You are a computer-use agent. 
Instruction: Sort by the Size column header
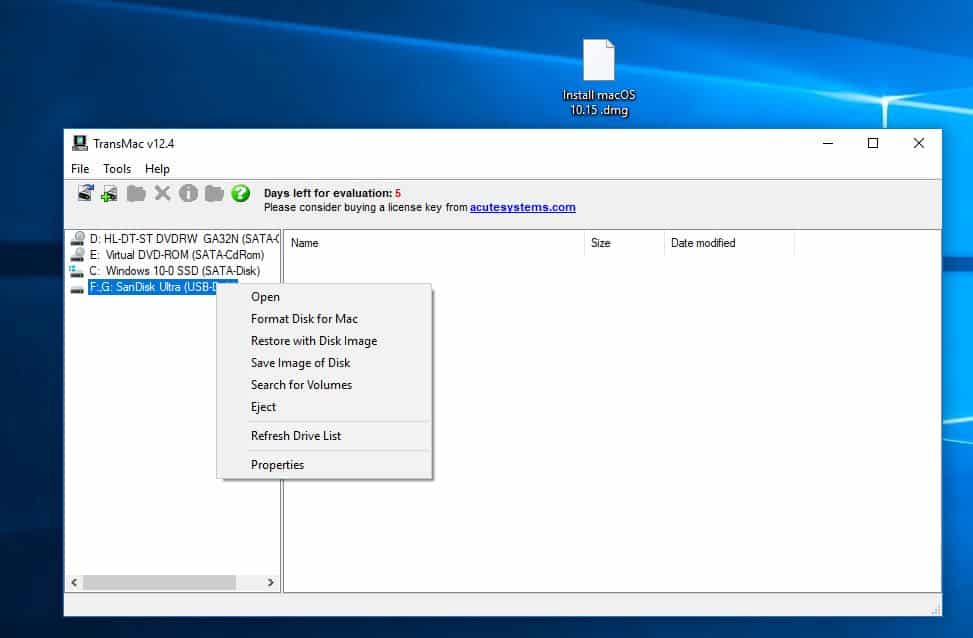pos(624,243)
